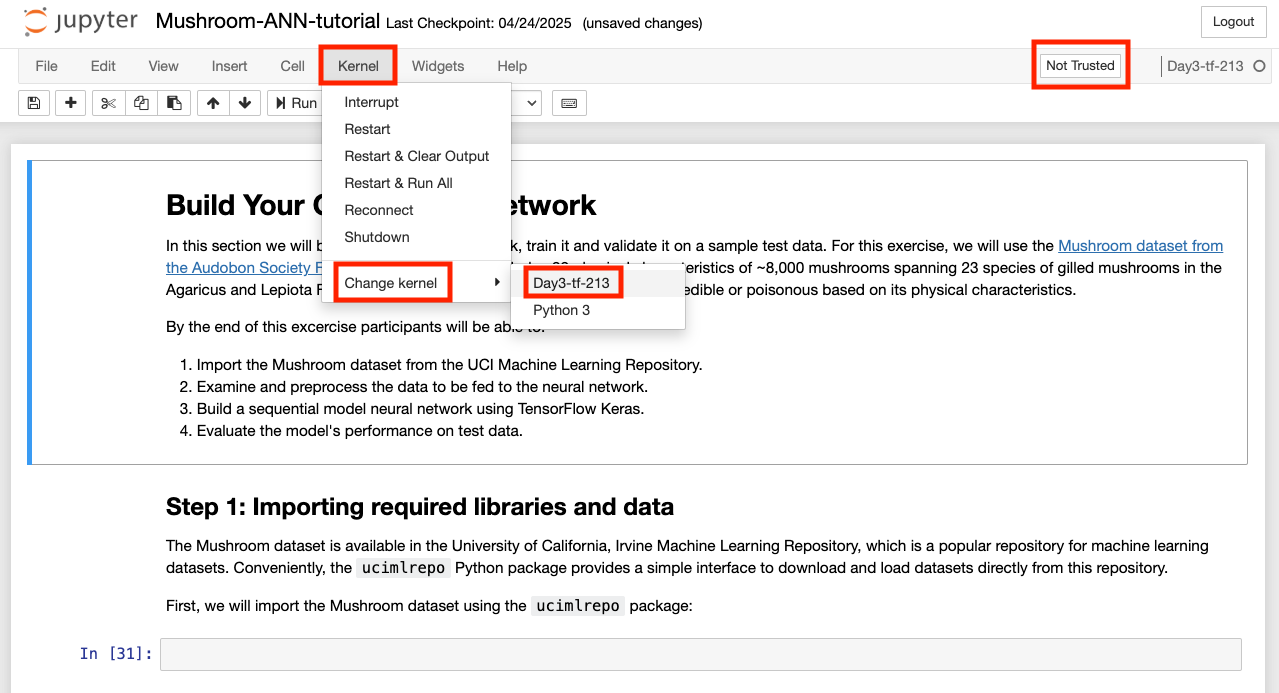Click into the empty code cell In [31]
The height and width of the screenshot is (693, 1279).
(x=700, y=654)
